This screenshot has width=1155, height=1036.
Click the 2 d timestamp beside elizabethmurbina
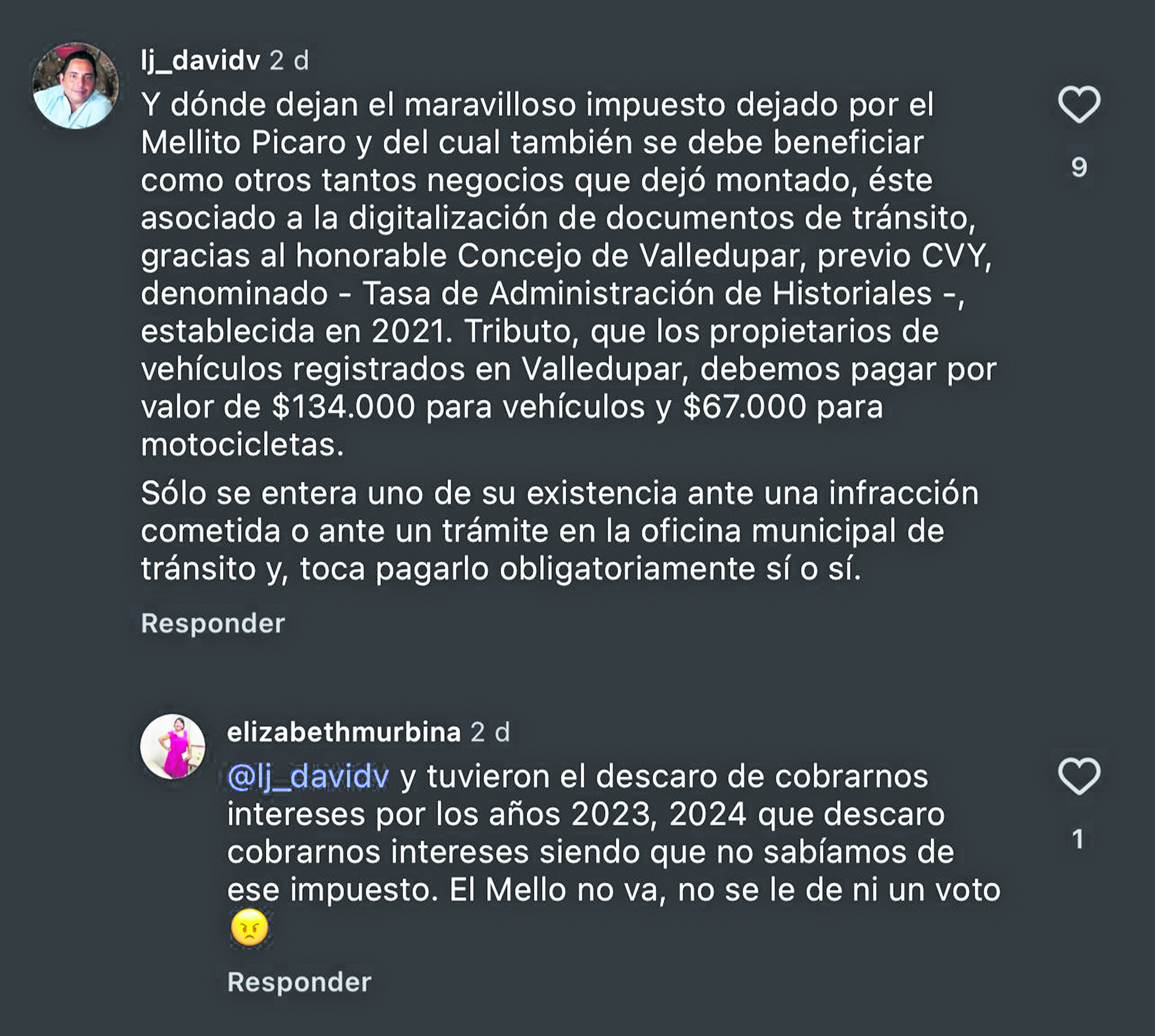click(x=490, y=732)
